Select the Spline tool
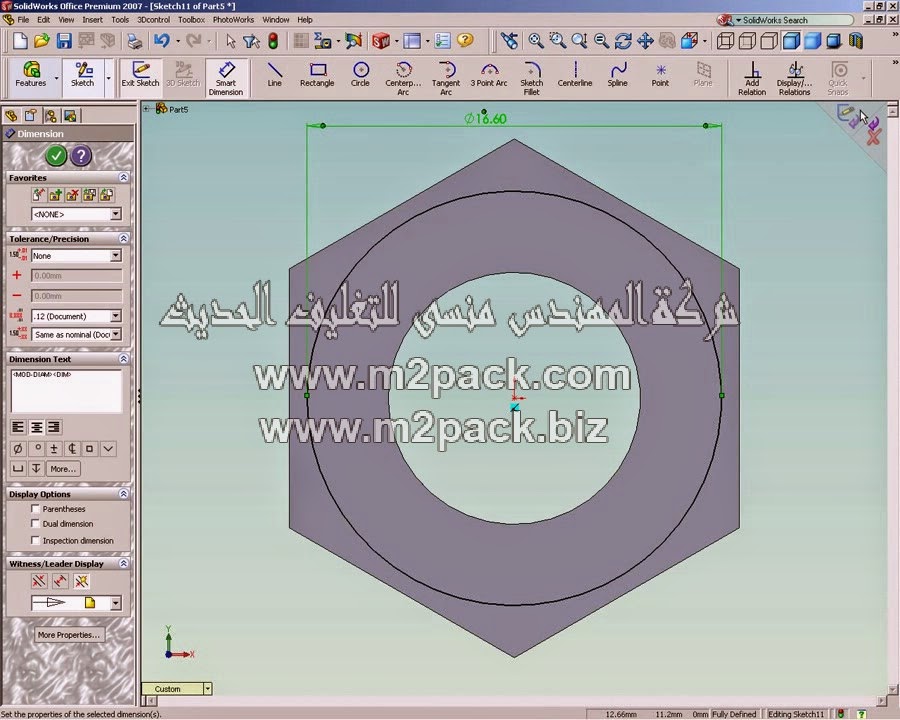The width and height of the screenshot is (900, 720). point(618,75)
